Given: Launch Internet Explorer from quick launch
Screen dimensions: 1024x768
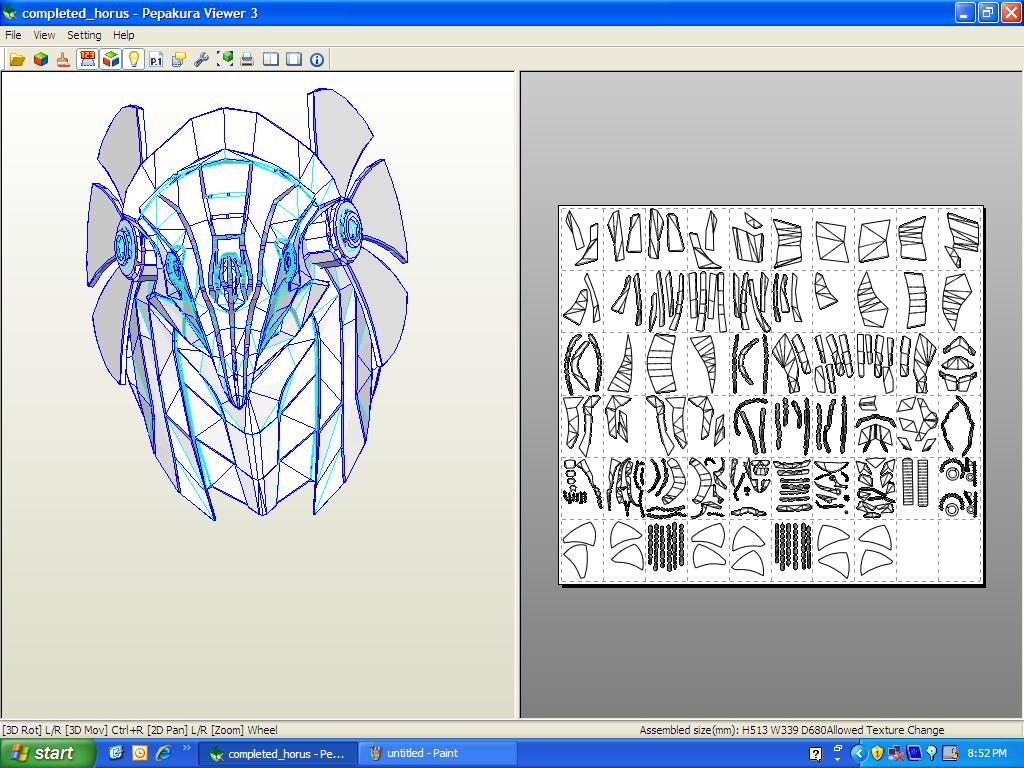Looking at the screenshot, I should 164,754.
